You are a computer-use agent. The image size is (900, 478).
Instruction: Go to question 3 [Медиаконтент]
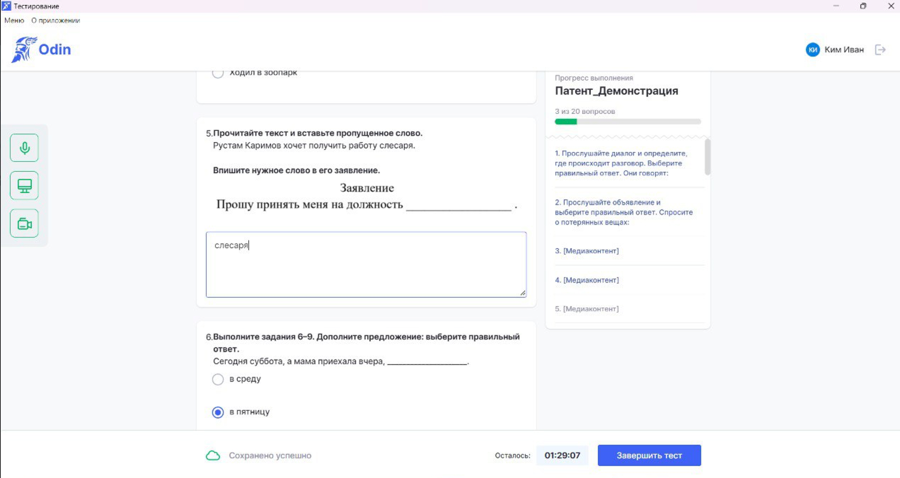[587, 251]
